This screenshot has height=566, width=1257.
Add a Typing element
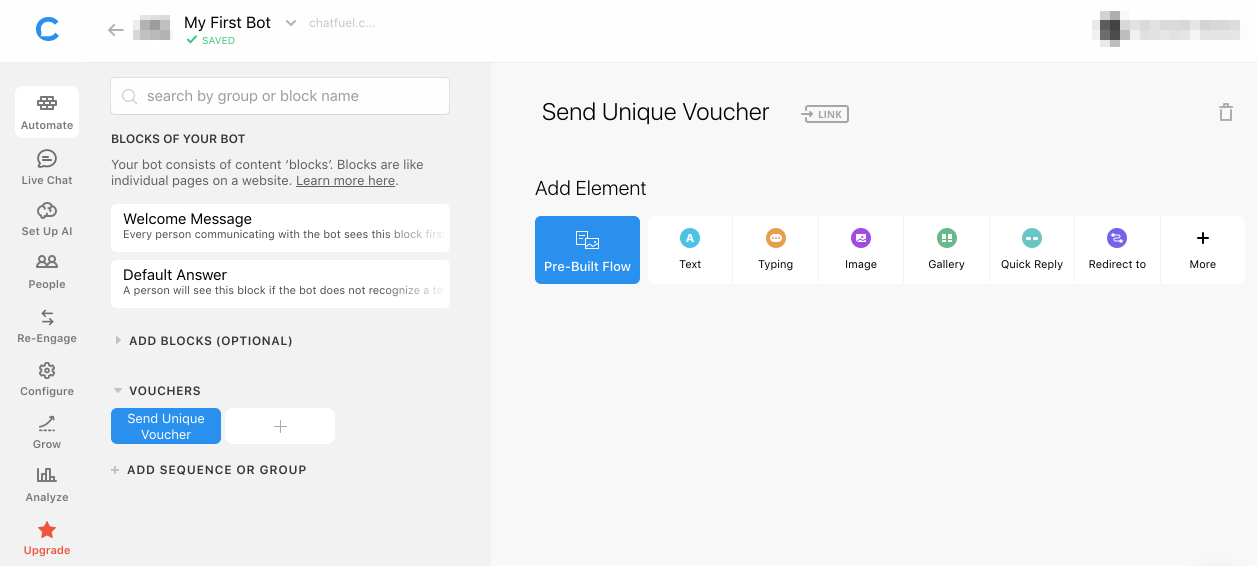click(775, 250)
